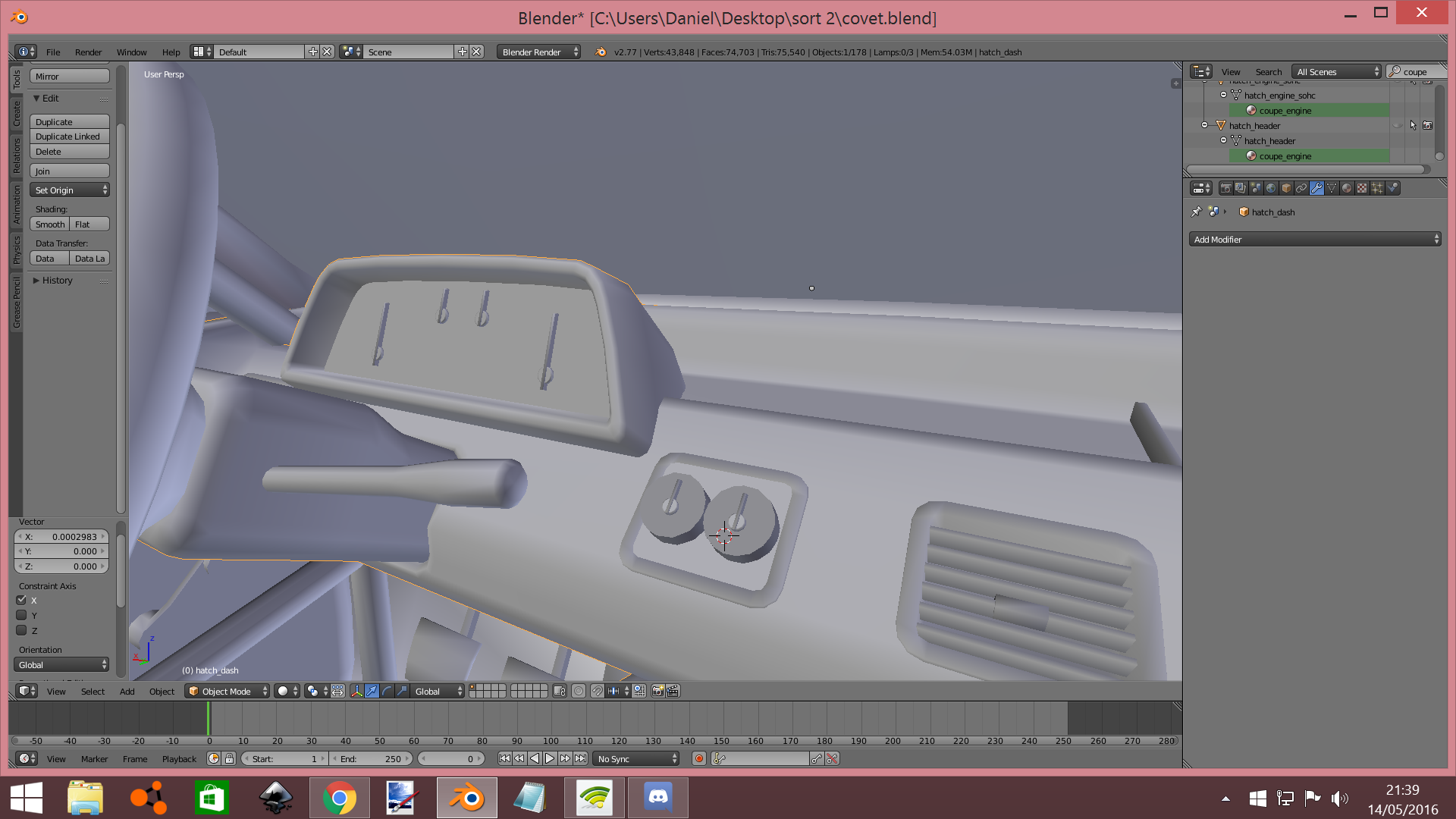The image size is (1456, 819).
Task: Open the Render menu
Action: pos(88,52)
